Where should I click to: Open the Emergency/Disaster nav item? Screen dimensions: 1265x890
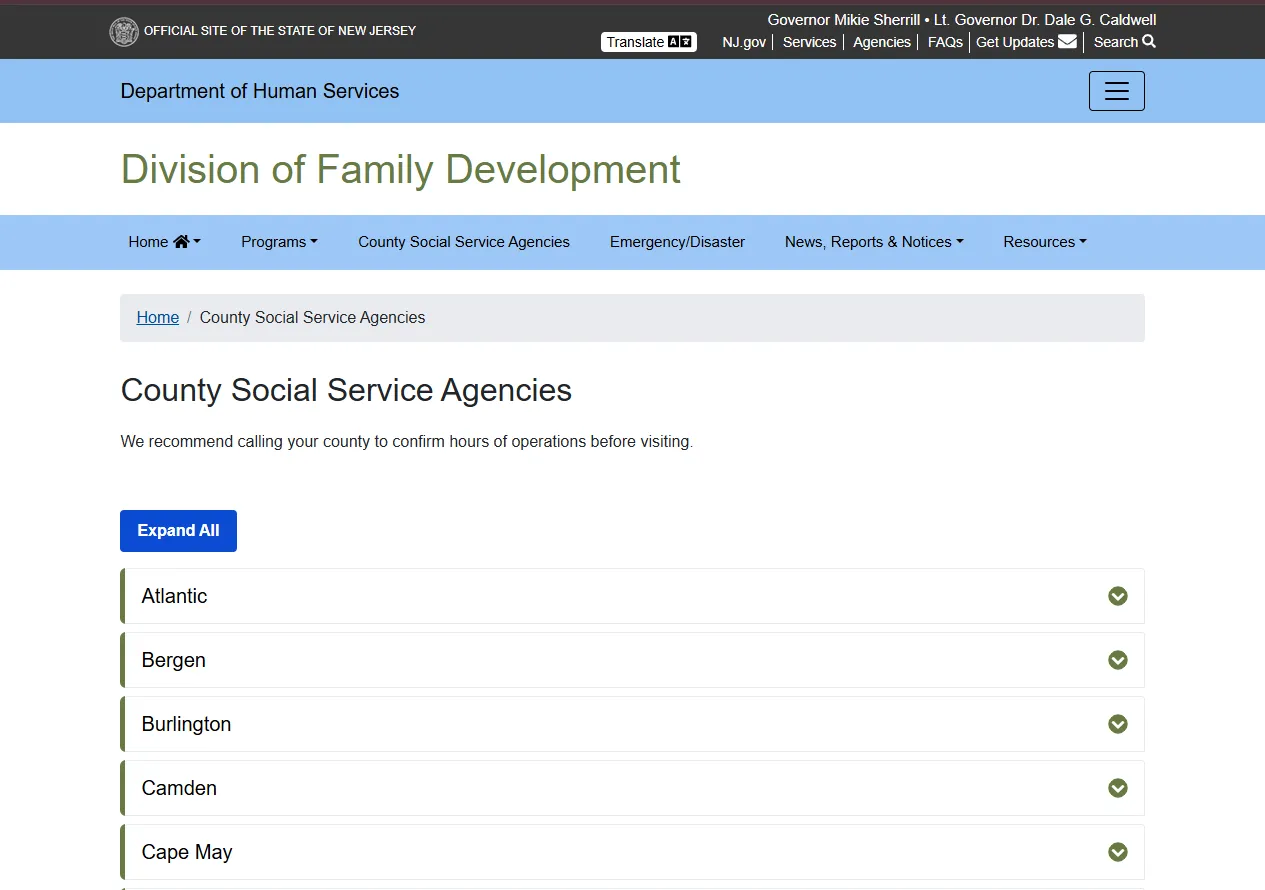(677, 242)
